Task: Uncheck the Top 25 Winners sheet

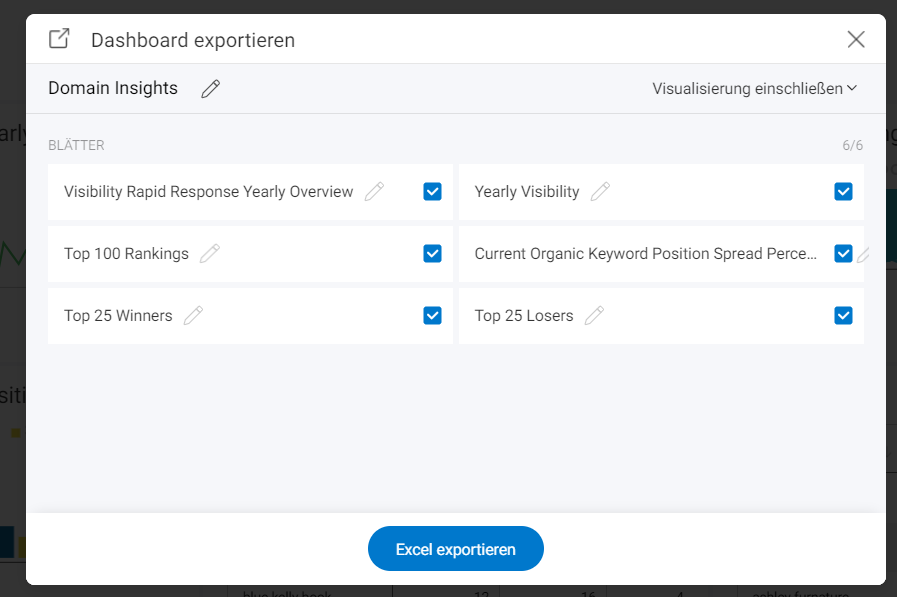Action: click(x=432, y=315)
